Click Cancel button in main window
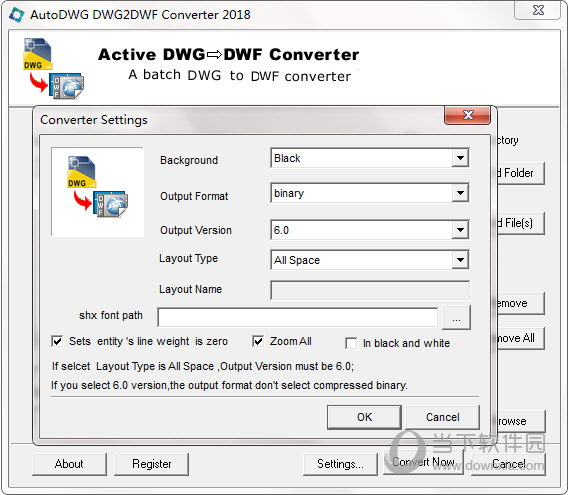 [508, 464]
